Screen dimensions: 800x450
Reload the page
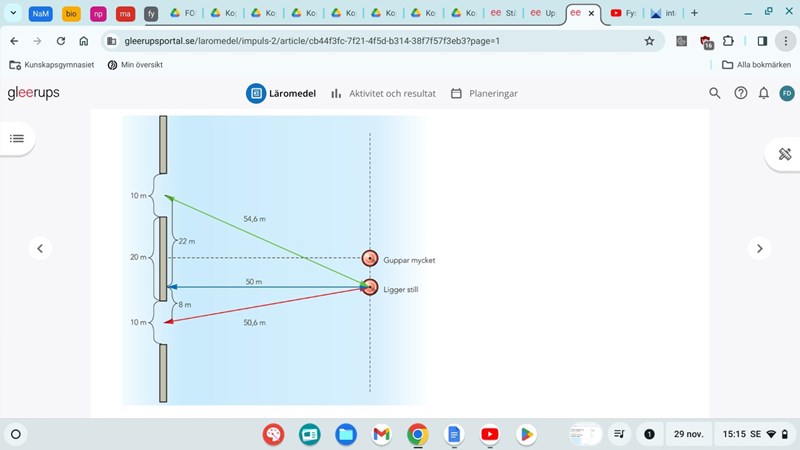coord(61,41)
